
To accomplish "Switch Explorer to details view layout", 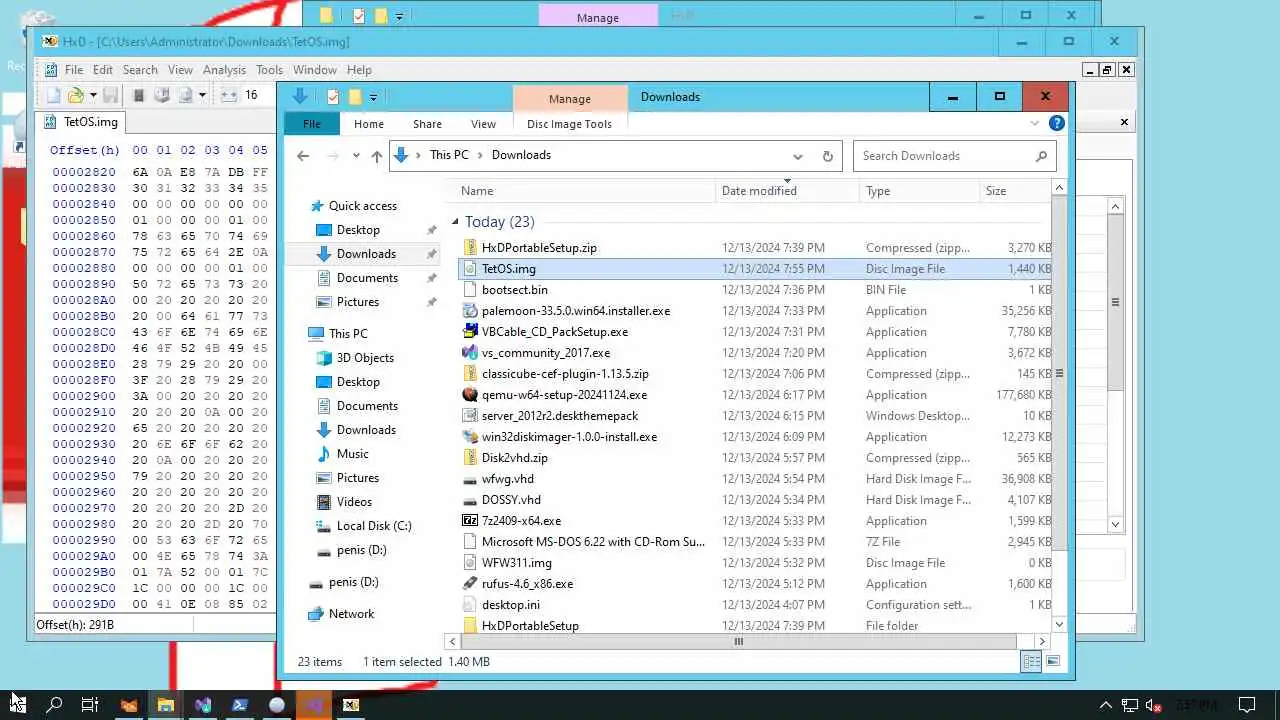I will pyautogui.click(x=1031, y=662).
